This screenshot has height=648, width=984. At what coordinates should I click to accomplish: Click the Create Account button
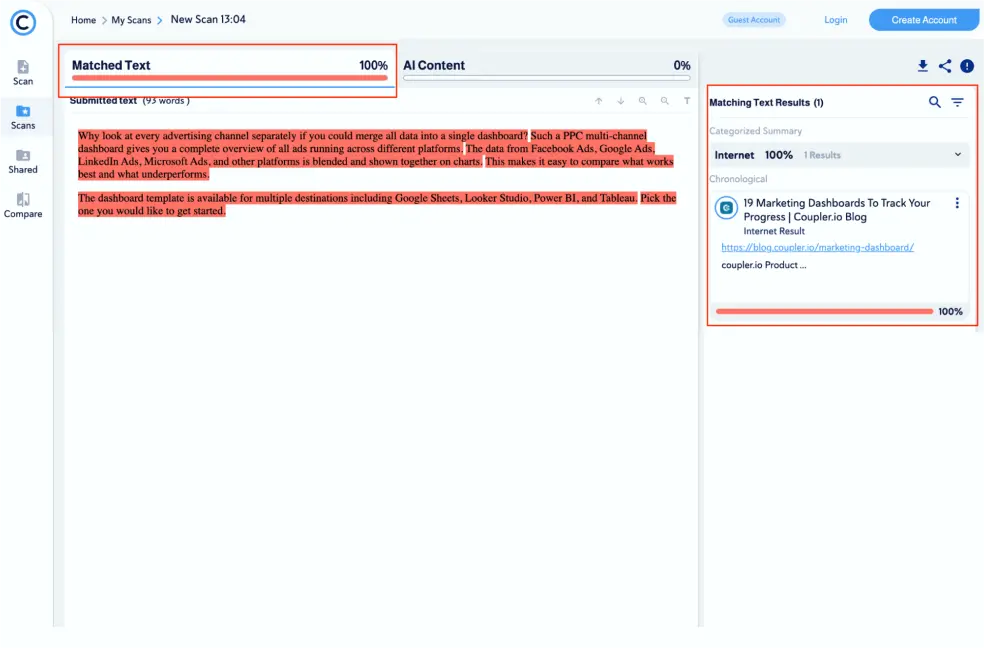point(924,20)
